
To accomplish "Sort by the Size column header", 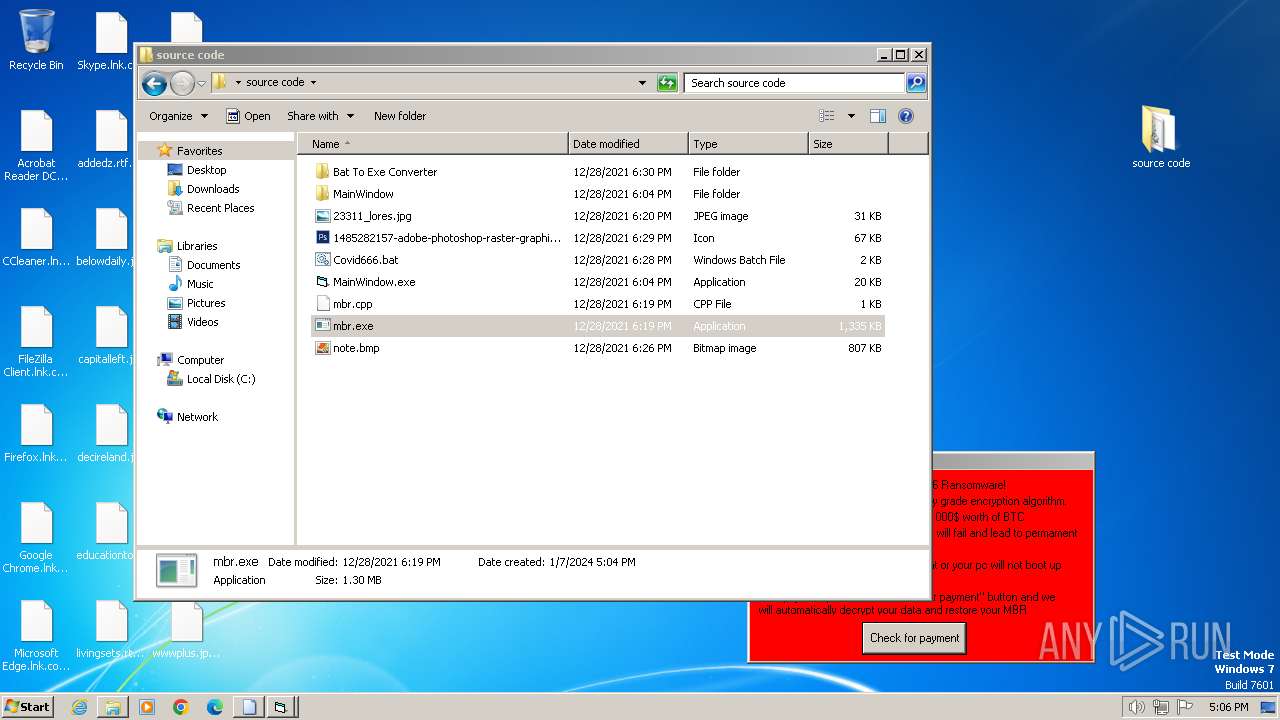I will click(848, 144).
